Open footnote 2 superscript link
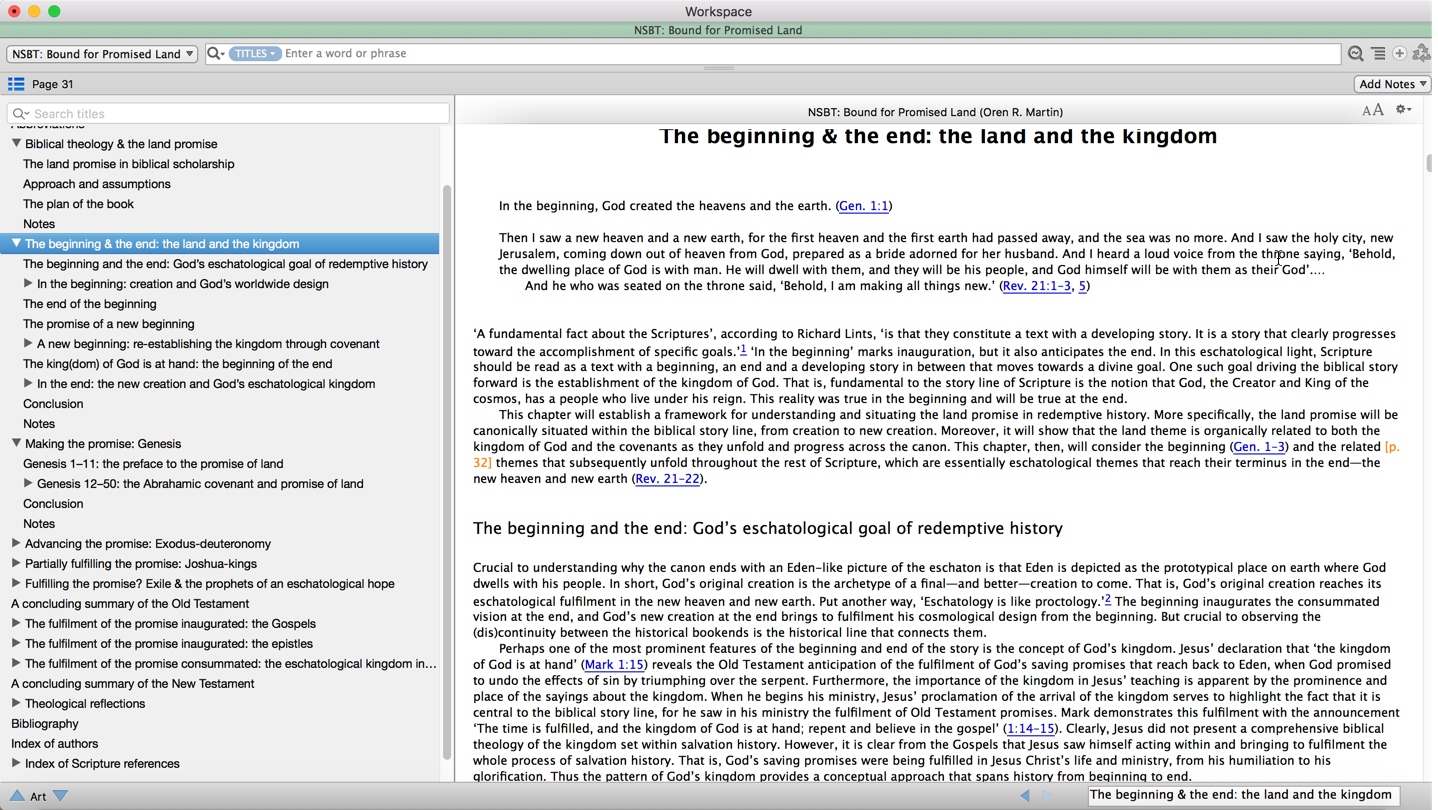1438x810 pixels. click(x=1107, y=599)
